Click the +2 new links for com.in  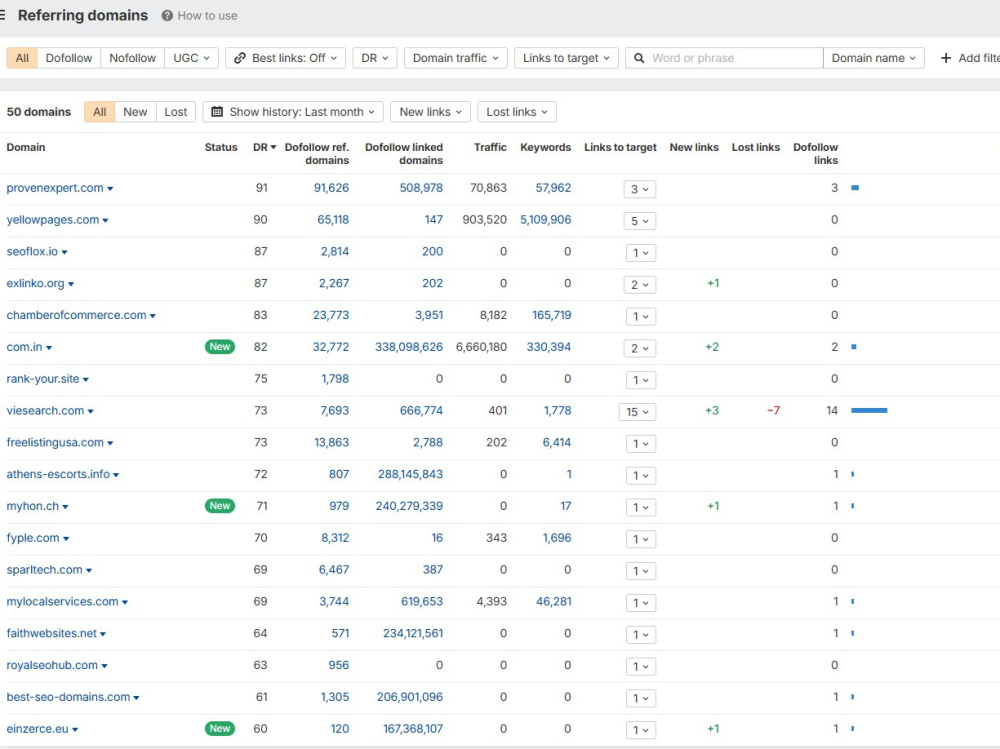(712, 346)
